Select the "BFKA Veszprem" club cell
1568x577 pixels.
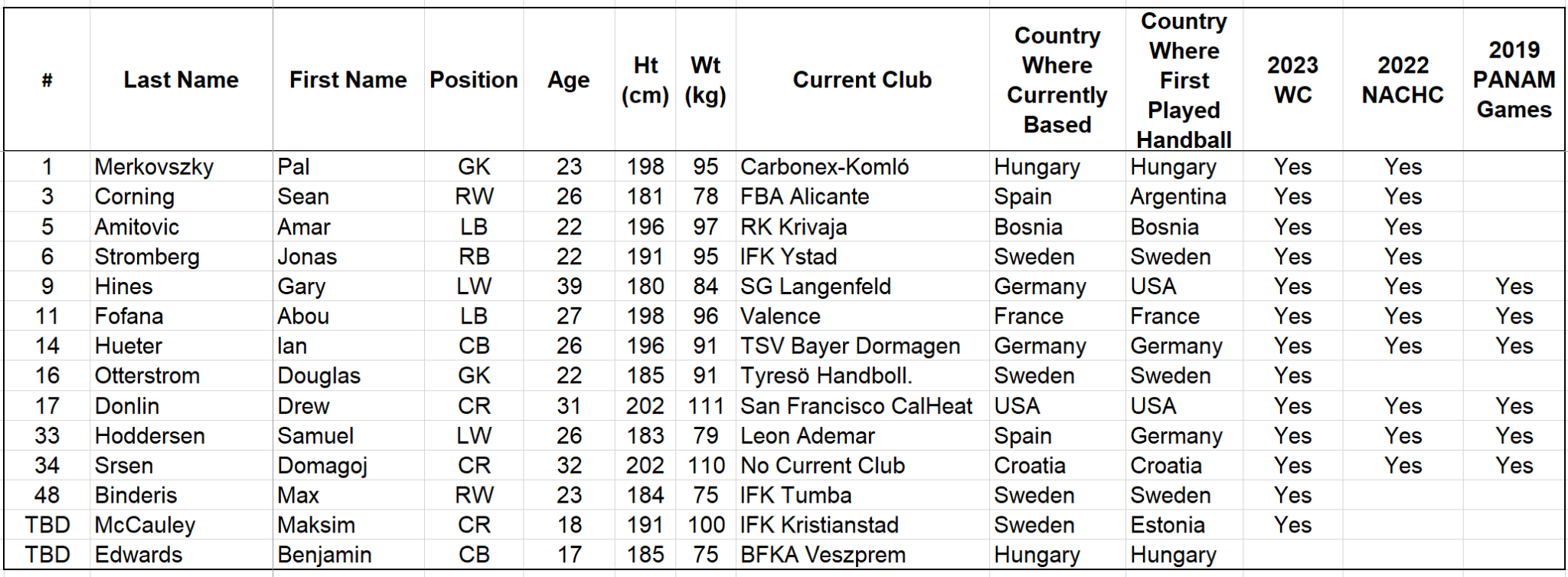822,555
